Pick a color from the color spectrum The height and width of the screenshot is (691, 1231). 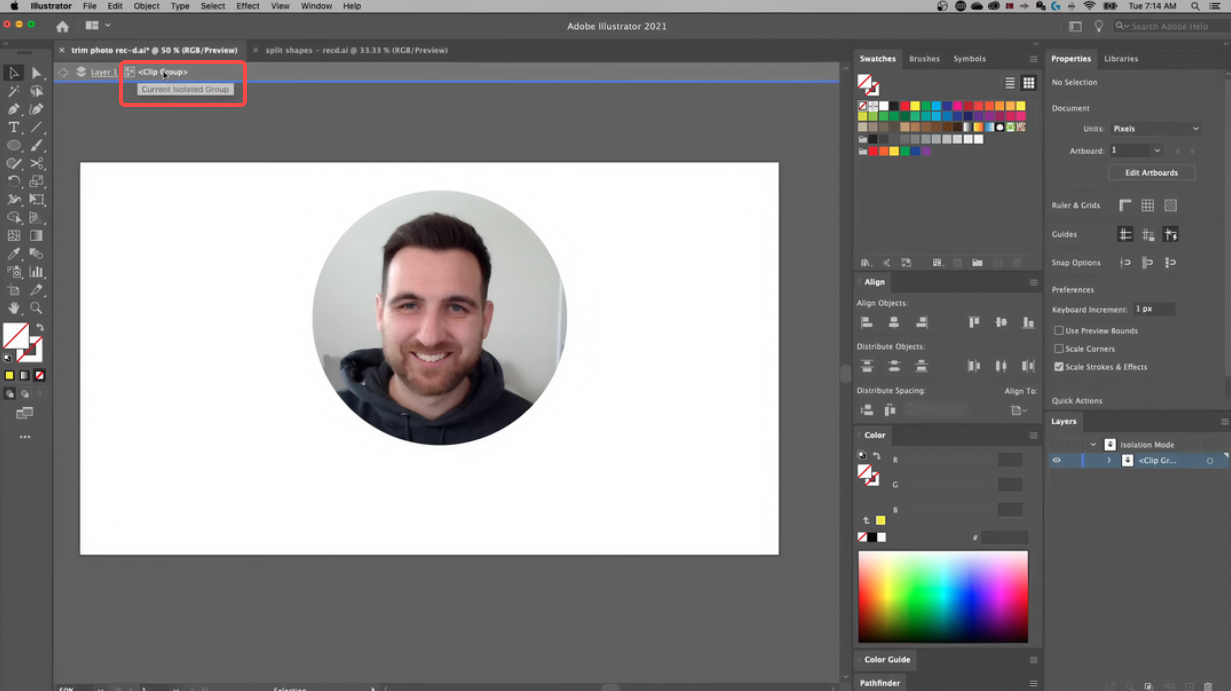pyautogui.click(x=943, y=595)
